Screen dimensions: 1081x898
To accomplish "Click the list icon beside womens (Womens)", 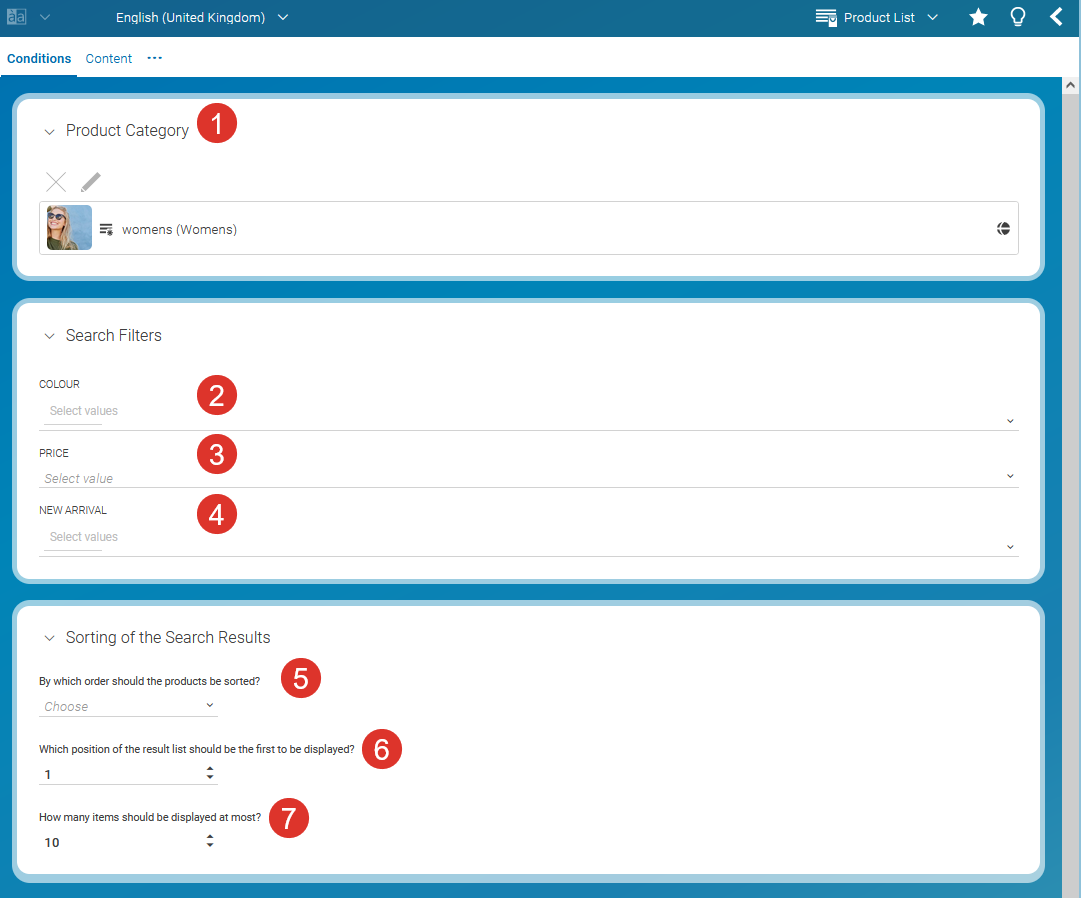I will click(106, 228).
